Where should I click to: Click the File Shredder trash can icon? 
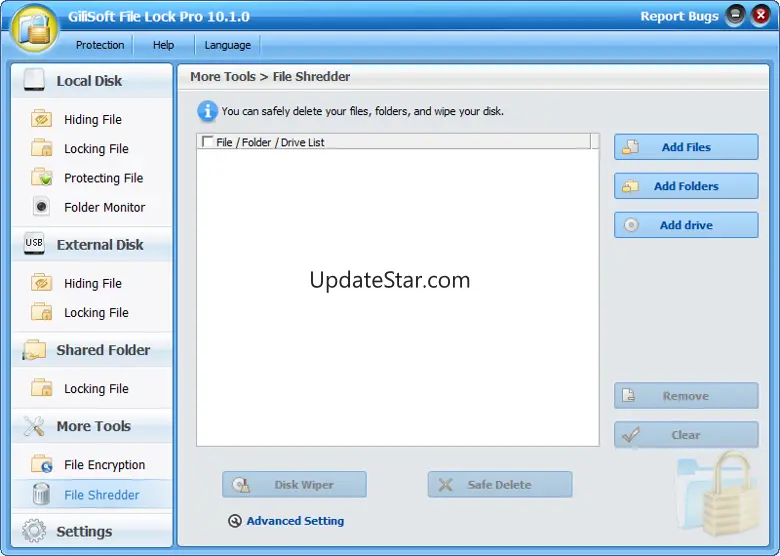pos(41,494)
